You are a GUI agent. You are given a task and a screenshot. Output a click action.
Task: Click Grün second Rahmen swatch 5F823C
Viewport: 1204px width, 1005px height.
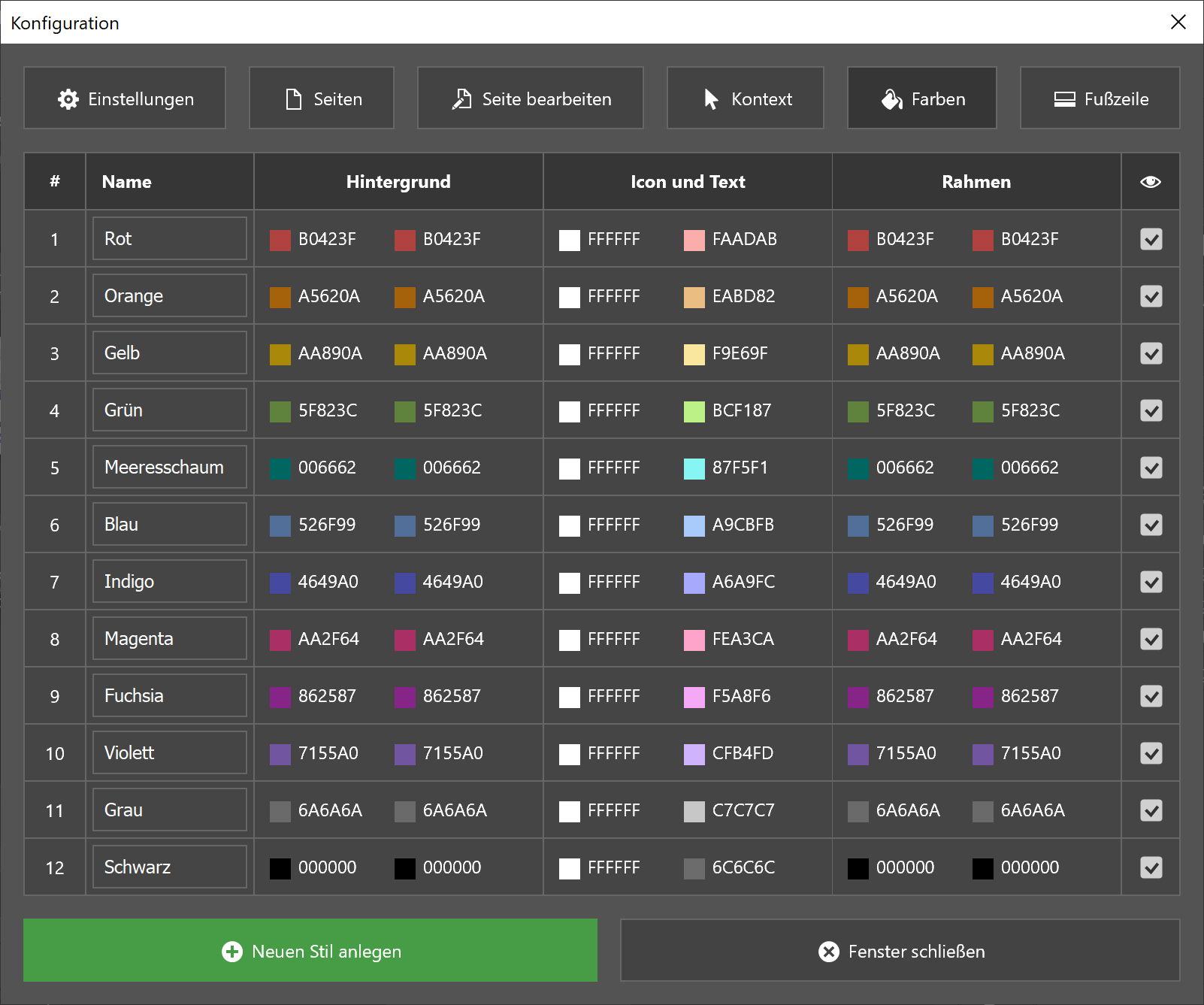[x=983, y=412]
